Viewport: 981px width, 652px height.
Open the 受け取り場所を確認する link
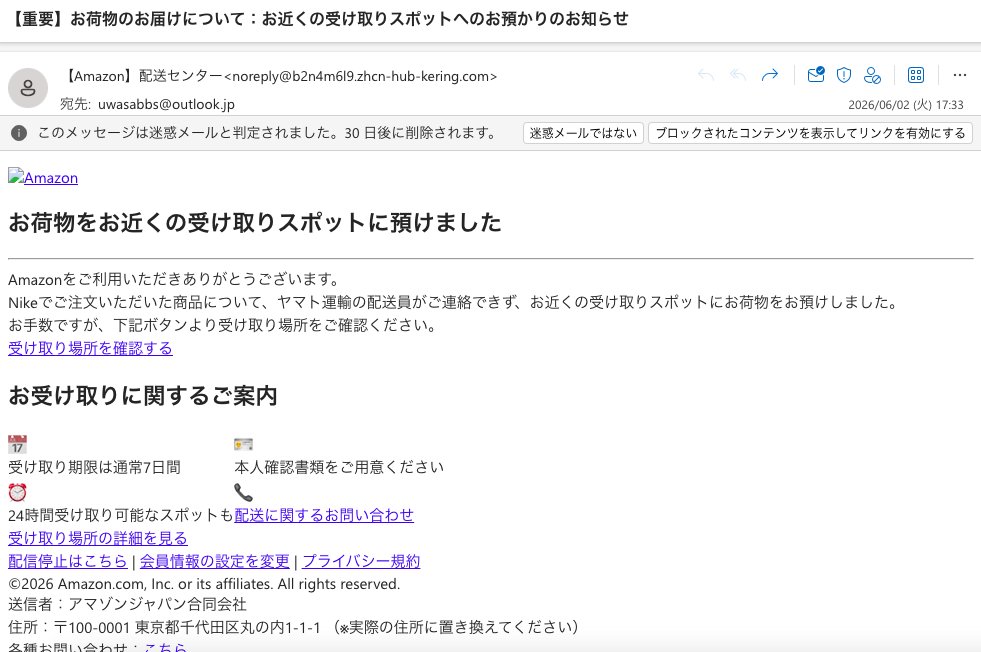(90, 348)
